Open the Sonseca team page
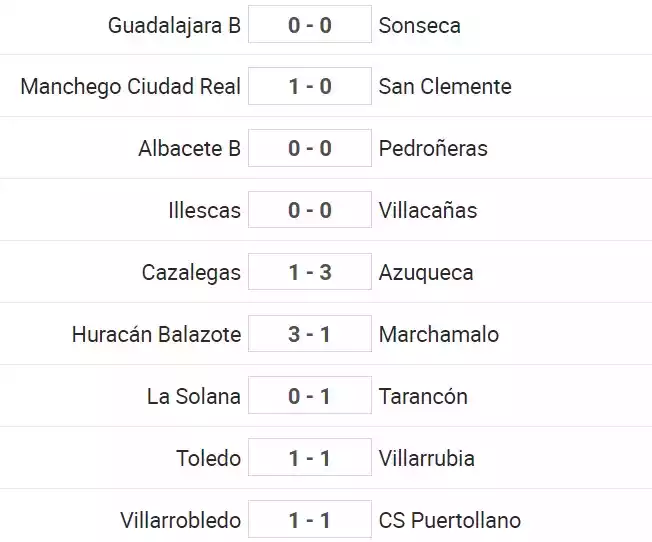Viewport: 652px width, 542px height. [x=420, y=25]
